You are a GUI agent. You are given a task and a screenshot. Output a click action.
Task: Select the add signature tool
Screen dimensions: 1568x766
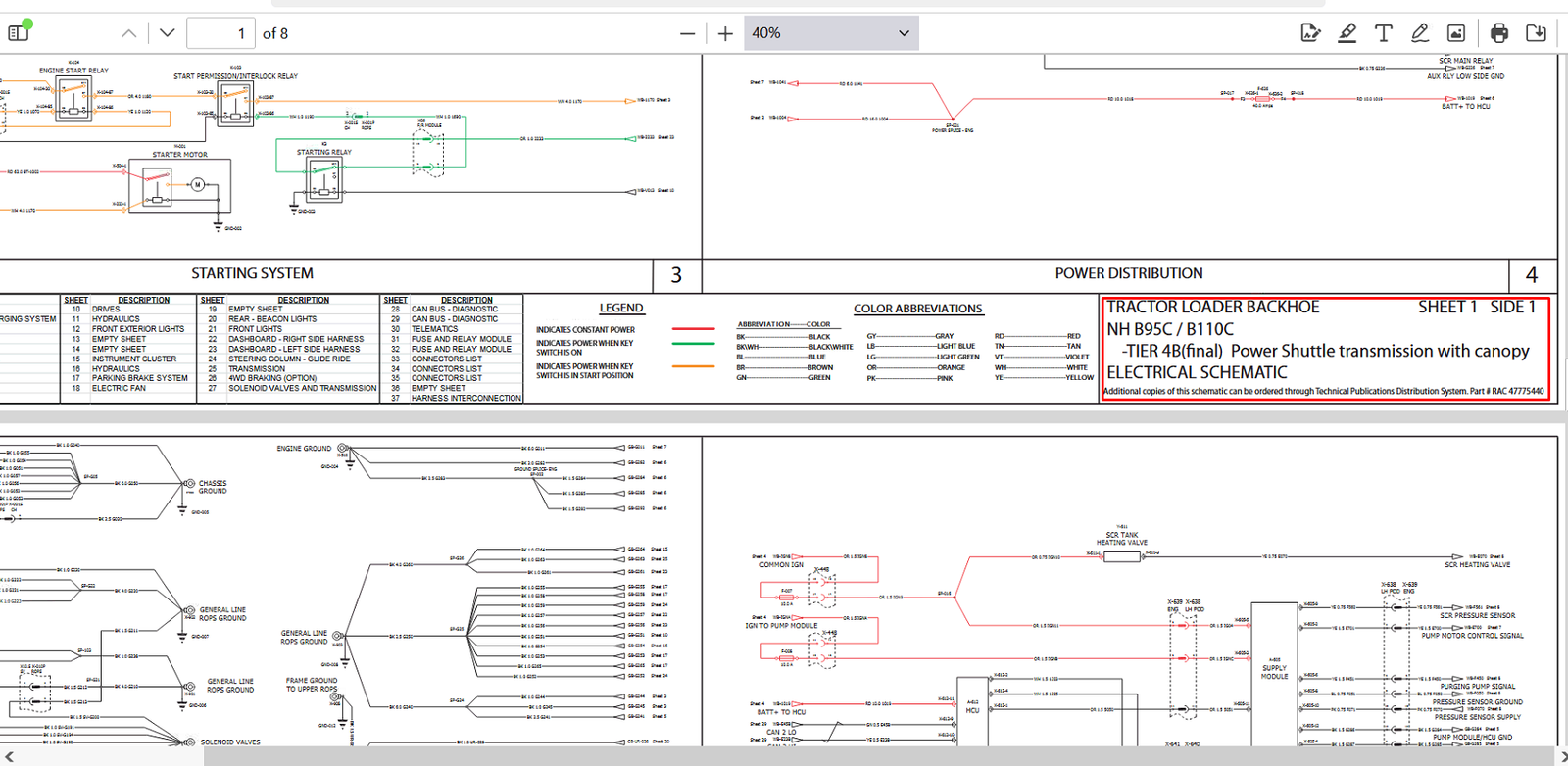click(1310, 33)
